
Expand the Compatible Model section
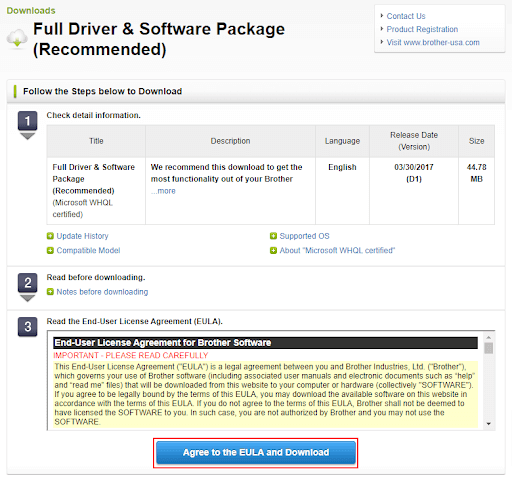click(88, 250)
